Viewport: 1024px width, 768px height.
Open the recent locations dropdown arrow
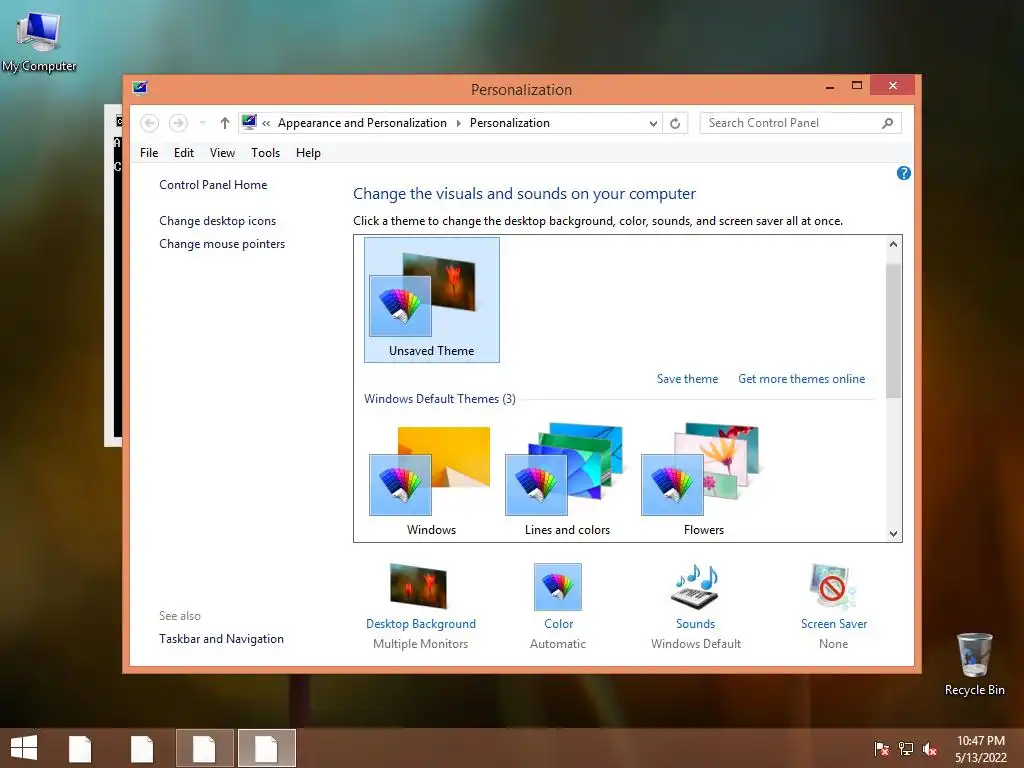click(x=202, y=123)
